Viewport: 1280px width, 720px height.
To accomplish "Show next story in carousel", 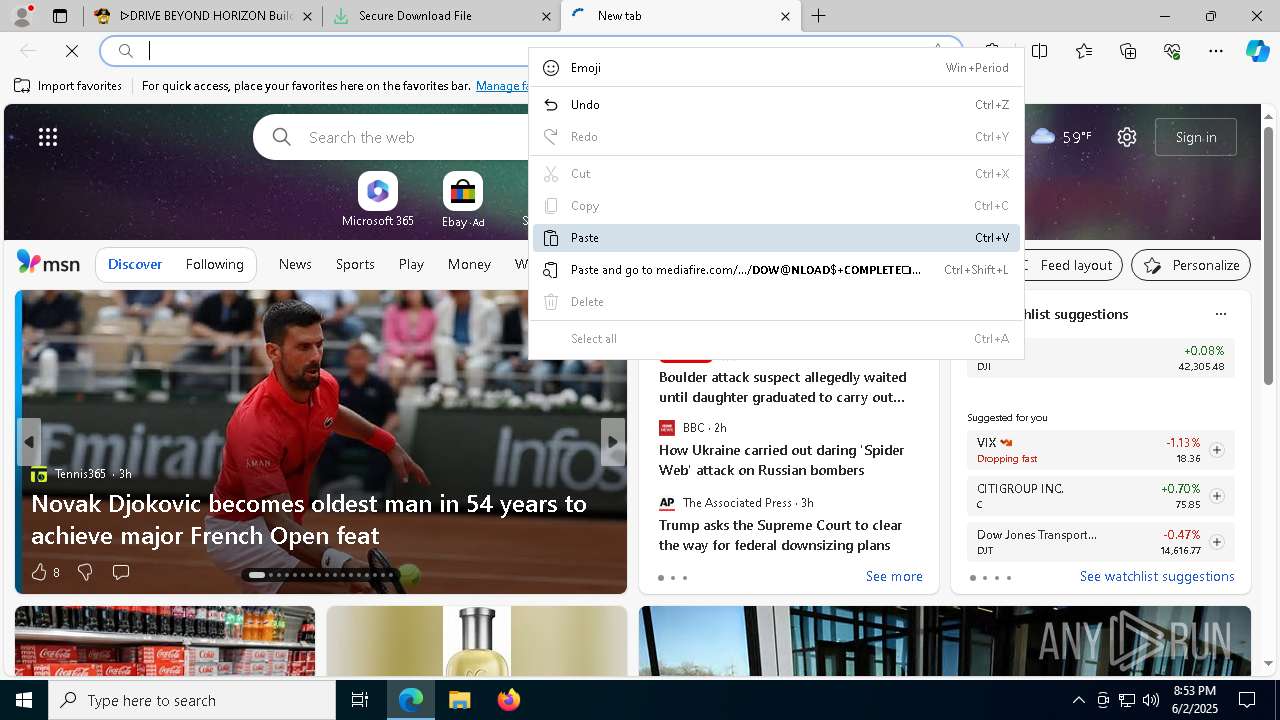I will point(613,442).
